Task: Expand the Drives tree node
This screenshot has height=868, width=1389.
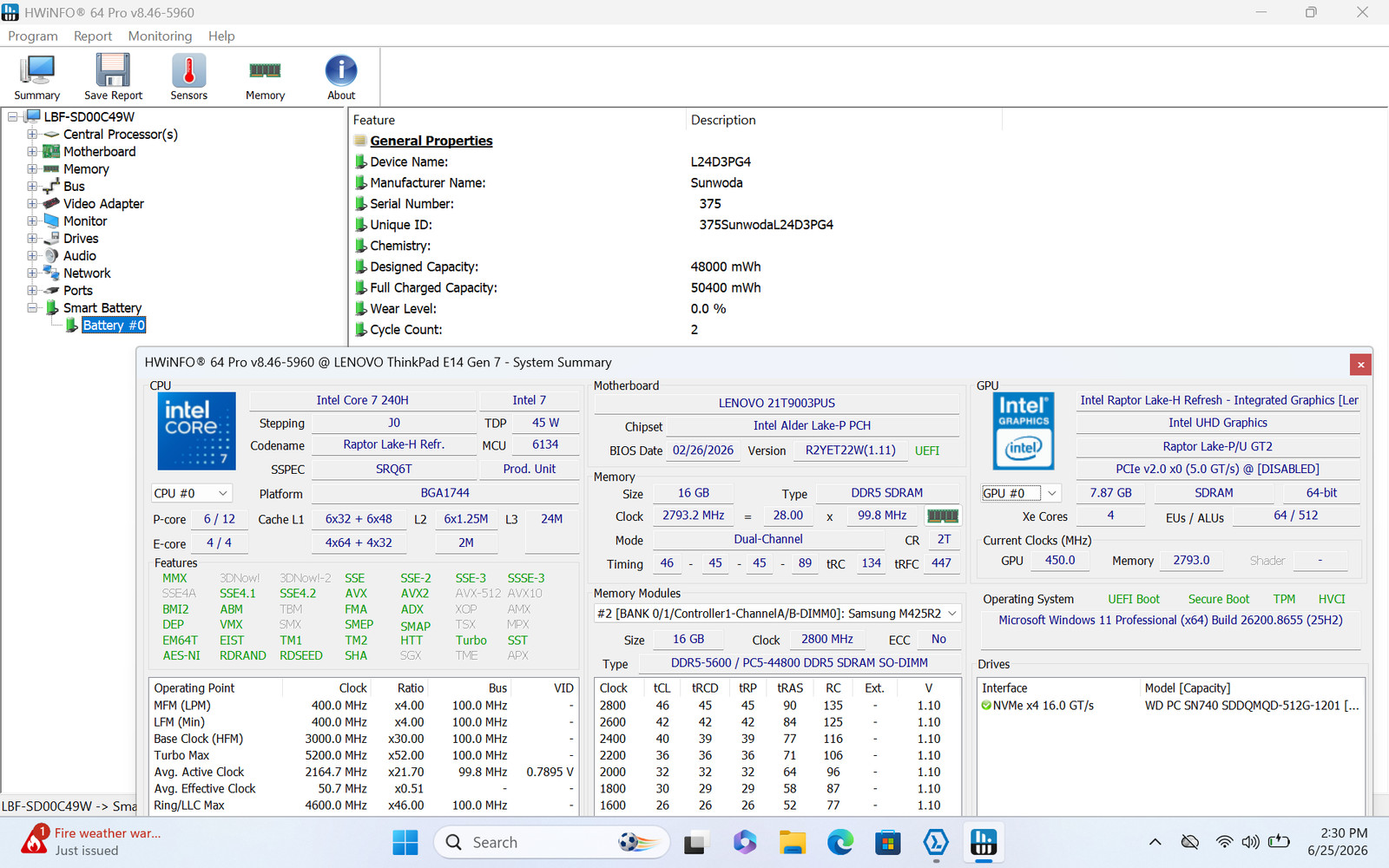Action: [32, 239]
